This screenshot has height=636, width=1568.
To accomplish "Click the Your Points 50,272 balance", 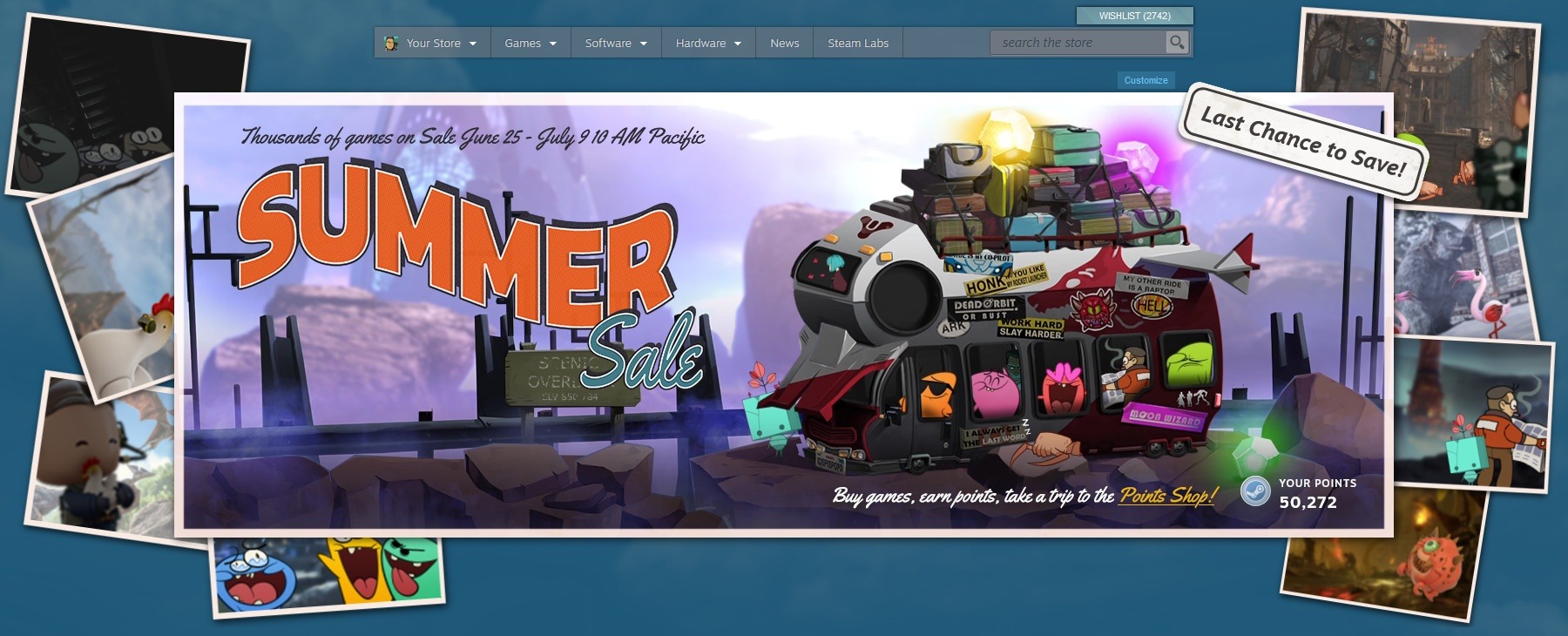I will coord(1317,493).
